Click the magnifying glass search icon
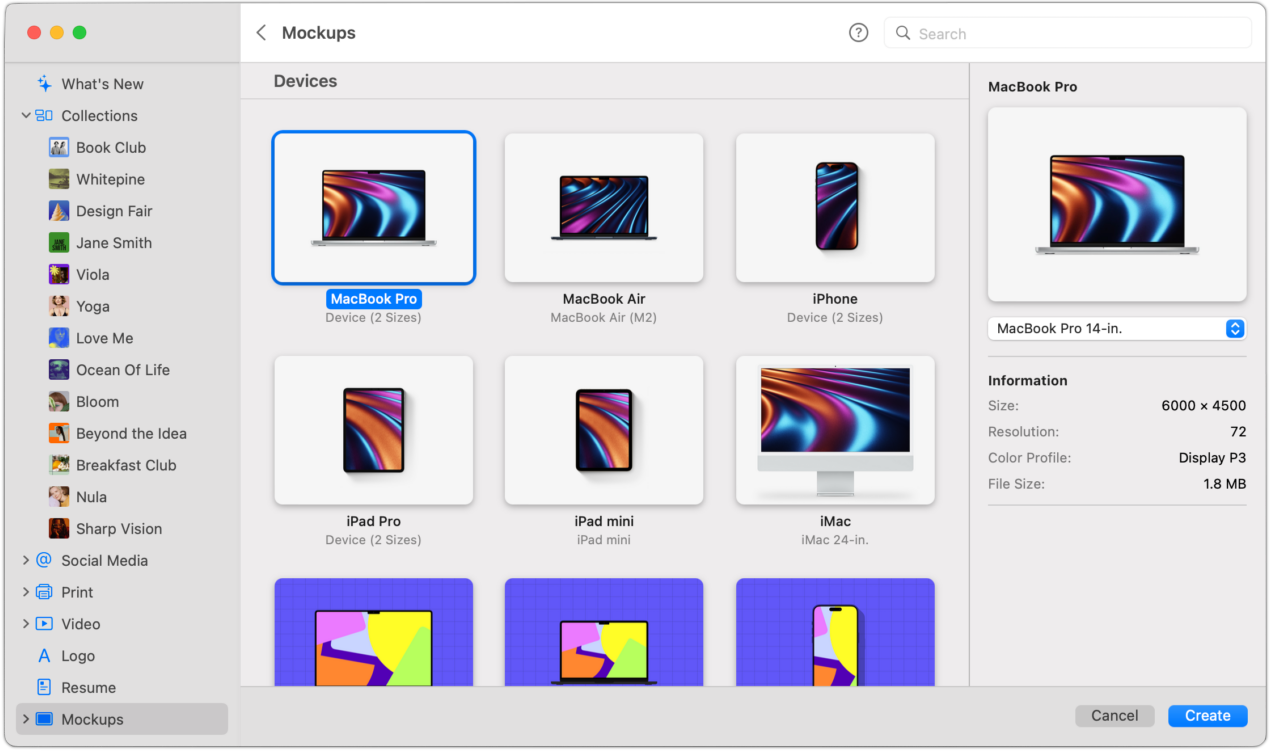Image resolution: width=1270 pixels, height=753 pixels. pos(903,33)
